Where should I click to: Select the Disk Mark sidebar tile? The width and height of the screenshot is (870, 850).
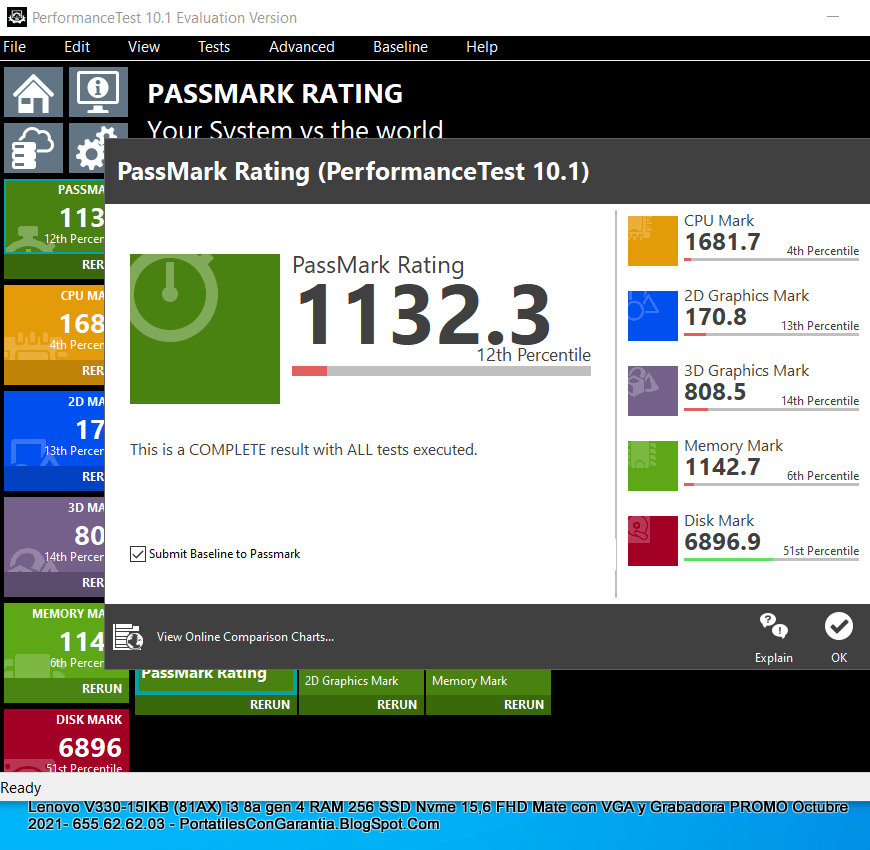point(67,741)
